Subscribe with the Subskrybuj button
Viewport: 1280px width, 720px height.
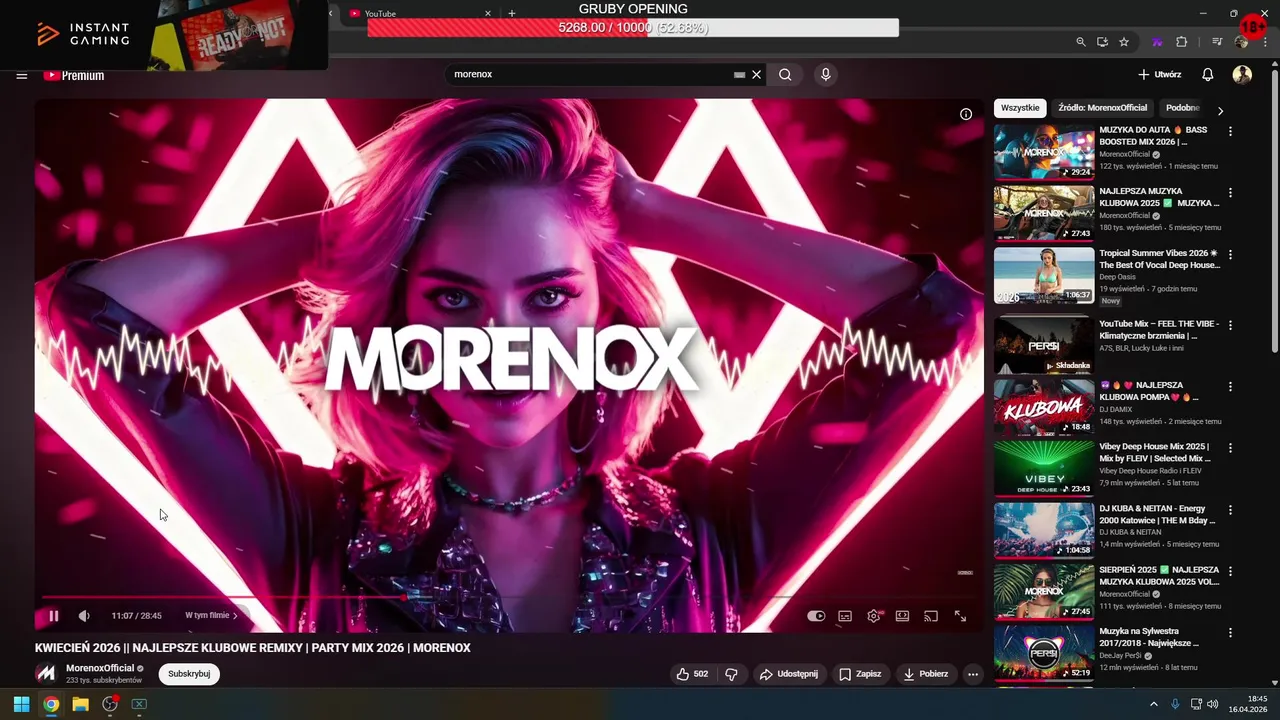pyautogui.click(x=189, y=674)
